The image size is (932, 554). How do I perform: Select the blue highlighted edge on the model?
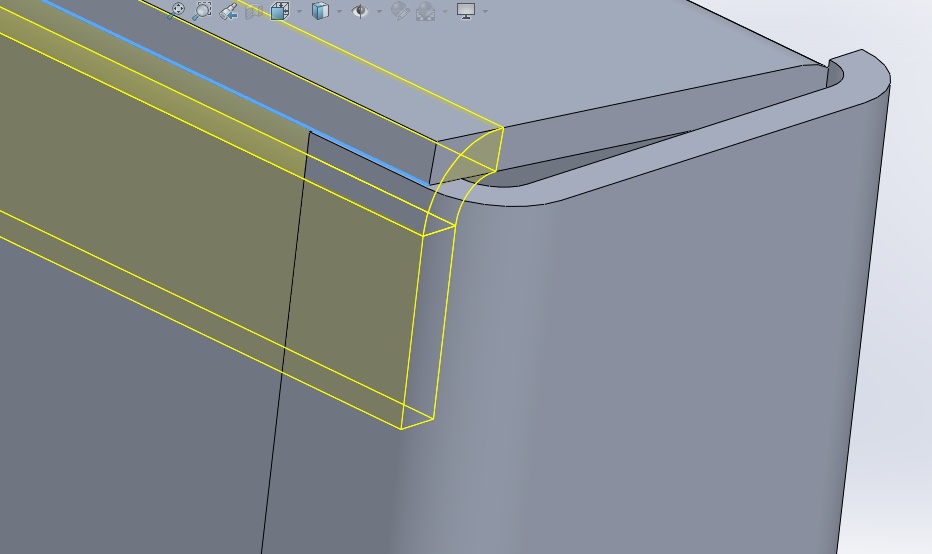point(238,92)
